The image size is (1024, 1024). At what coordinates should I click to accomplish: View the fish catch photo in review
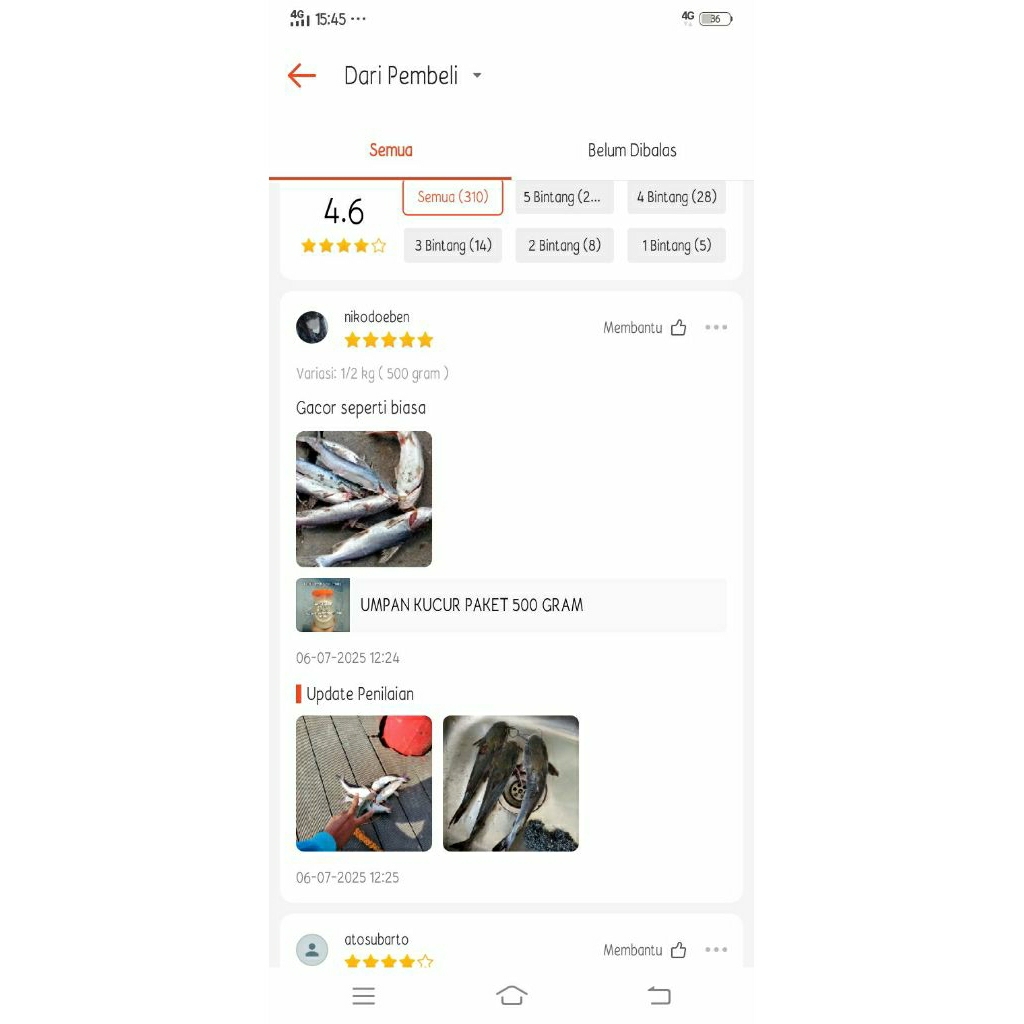pyautogui.click(x=364, y=499)
